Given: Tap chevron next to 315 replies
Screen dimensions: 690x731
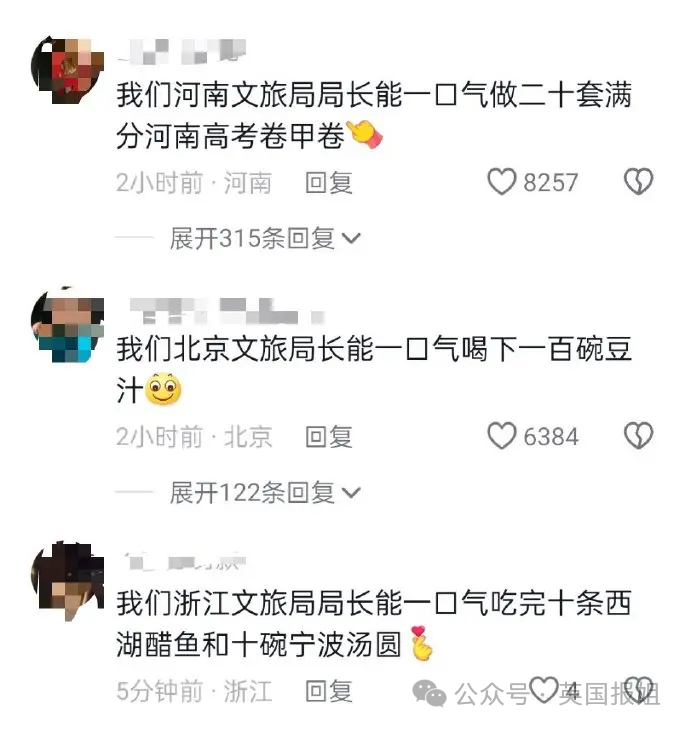Looking at the screenshot, I should 351,239.
